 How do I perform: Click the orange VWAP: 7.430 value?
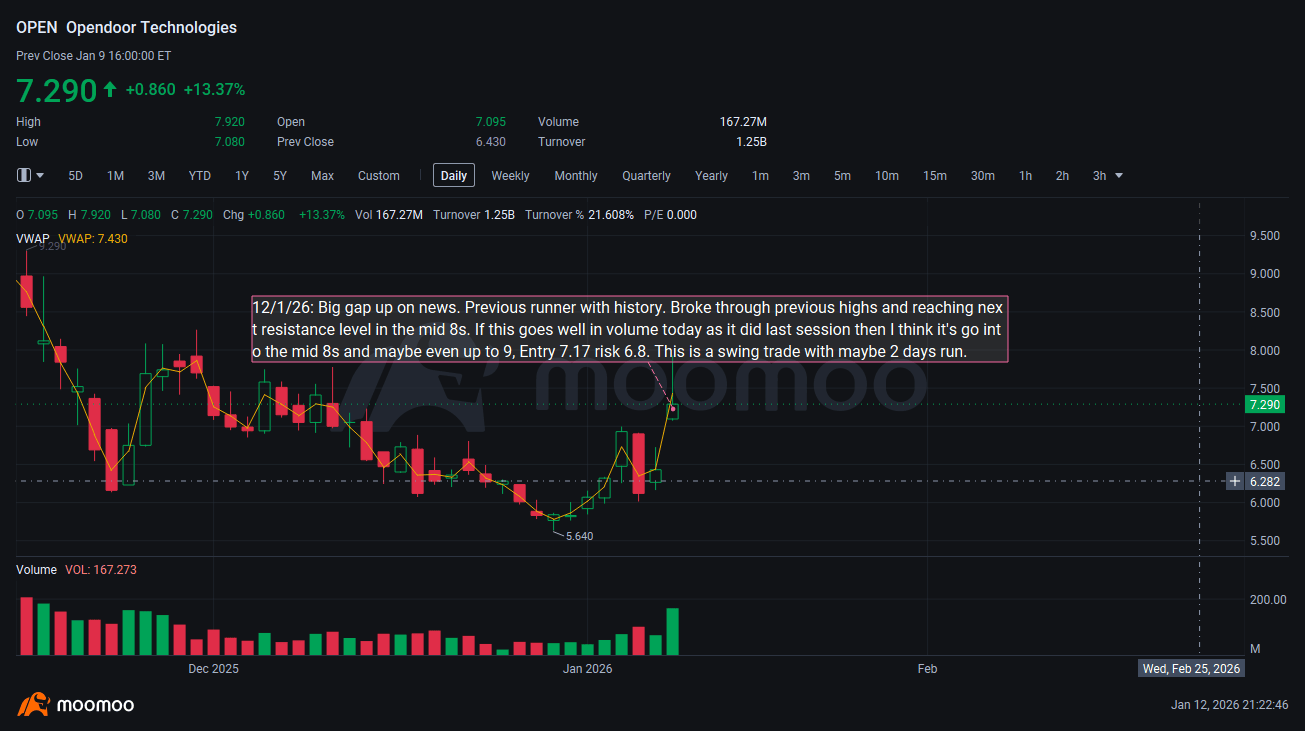pos(93,238)
